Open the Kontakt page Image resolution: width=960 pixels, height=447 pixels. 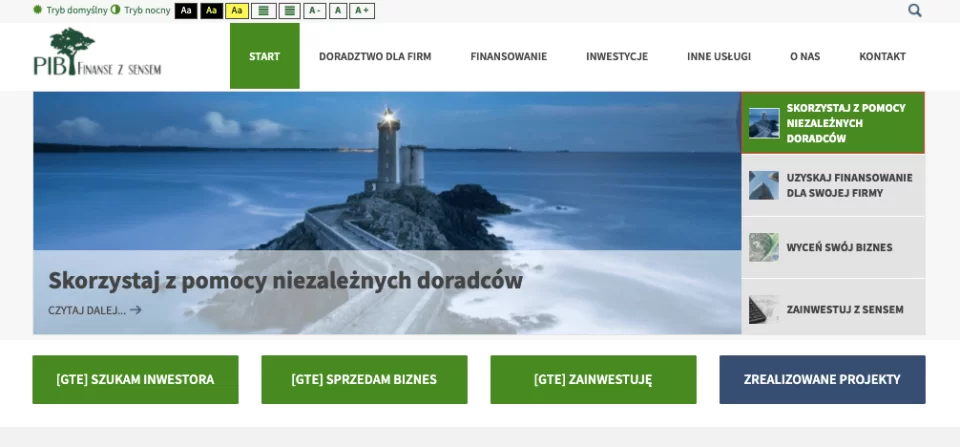click(882, 56)
